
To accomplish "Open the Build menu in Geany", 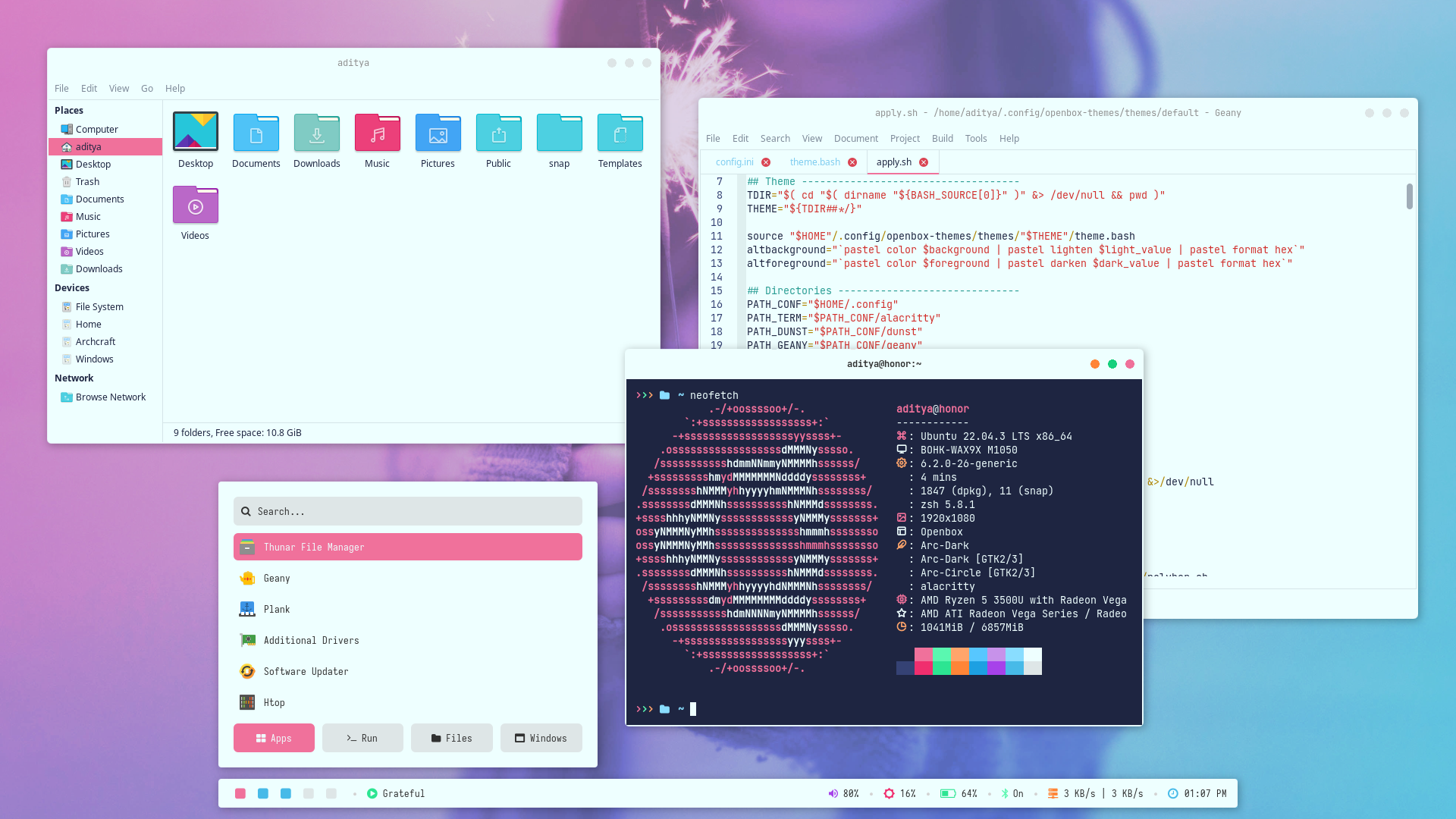I will [x=942, y=139].
